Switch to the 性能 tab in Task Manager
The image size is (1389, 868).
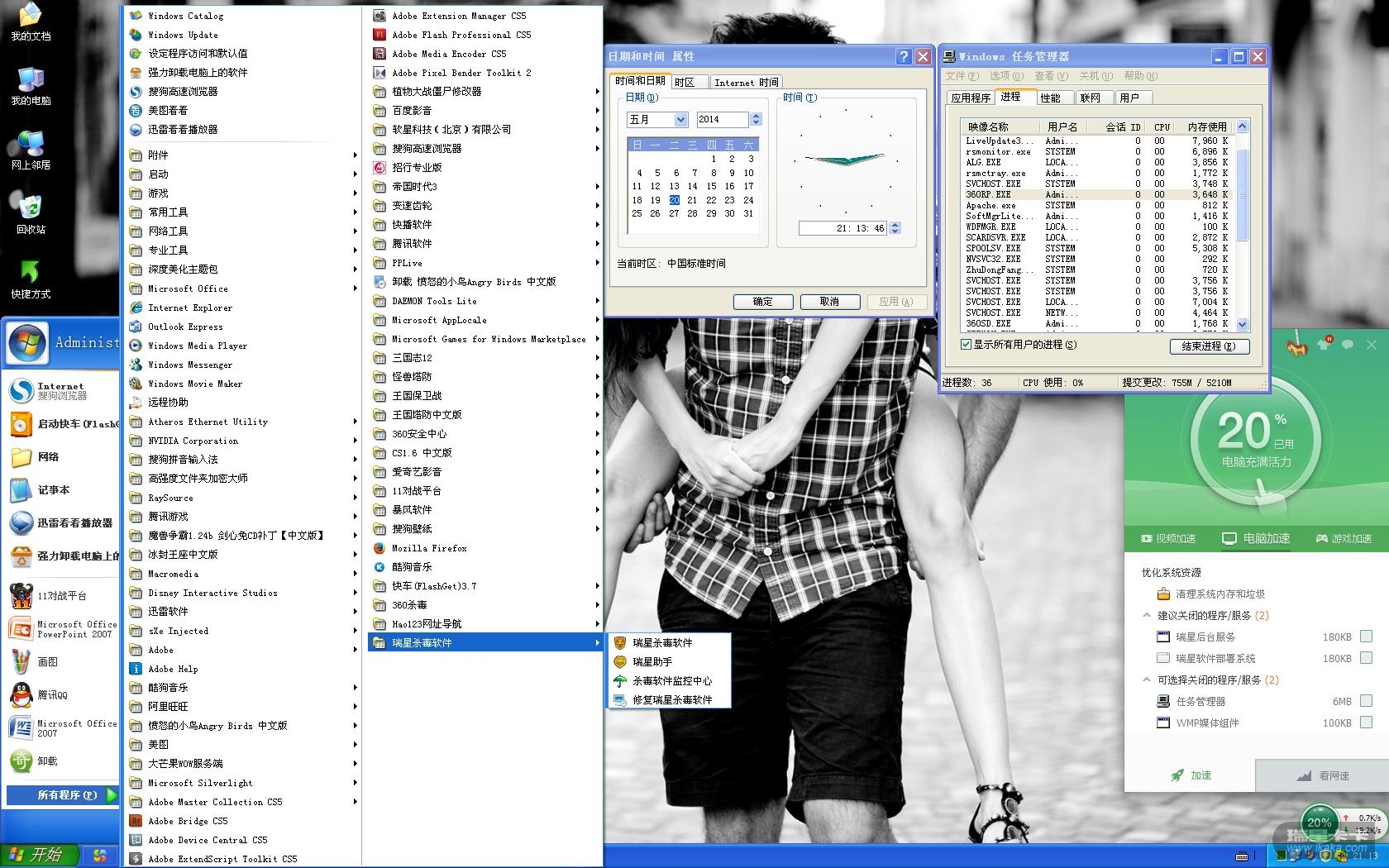click(x=1050, y=98)
